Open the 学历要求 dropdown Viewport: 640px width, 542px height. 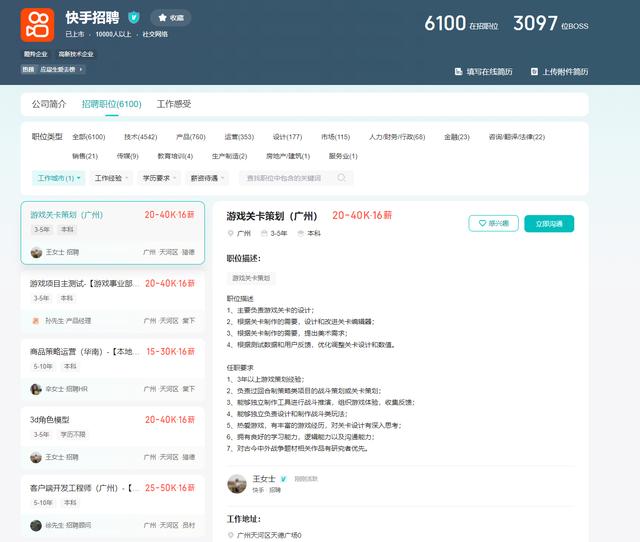[x=159, y=178]
